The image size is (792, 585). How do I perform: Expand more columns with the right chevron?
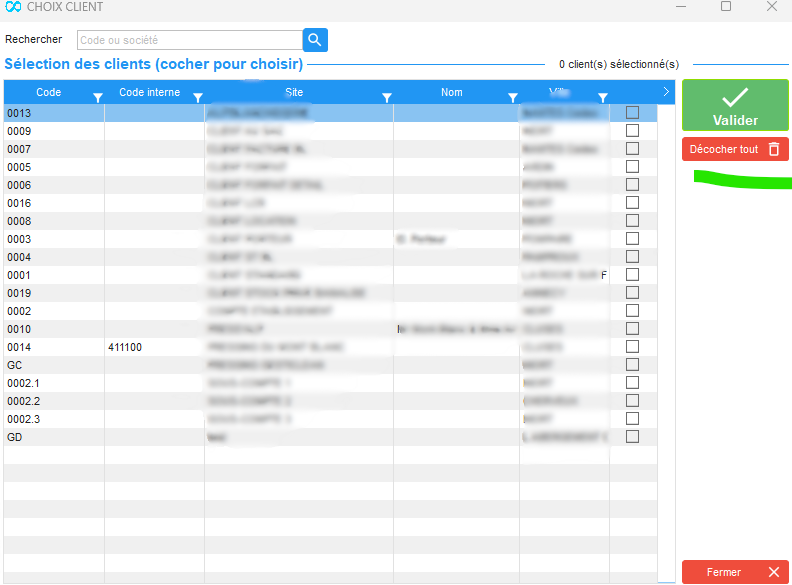pos(666,92)
